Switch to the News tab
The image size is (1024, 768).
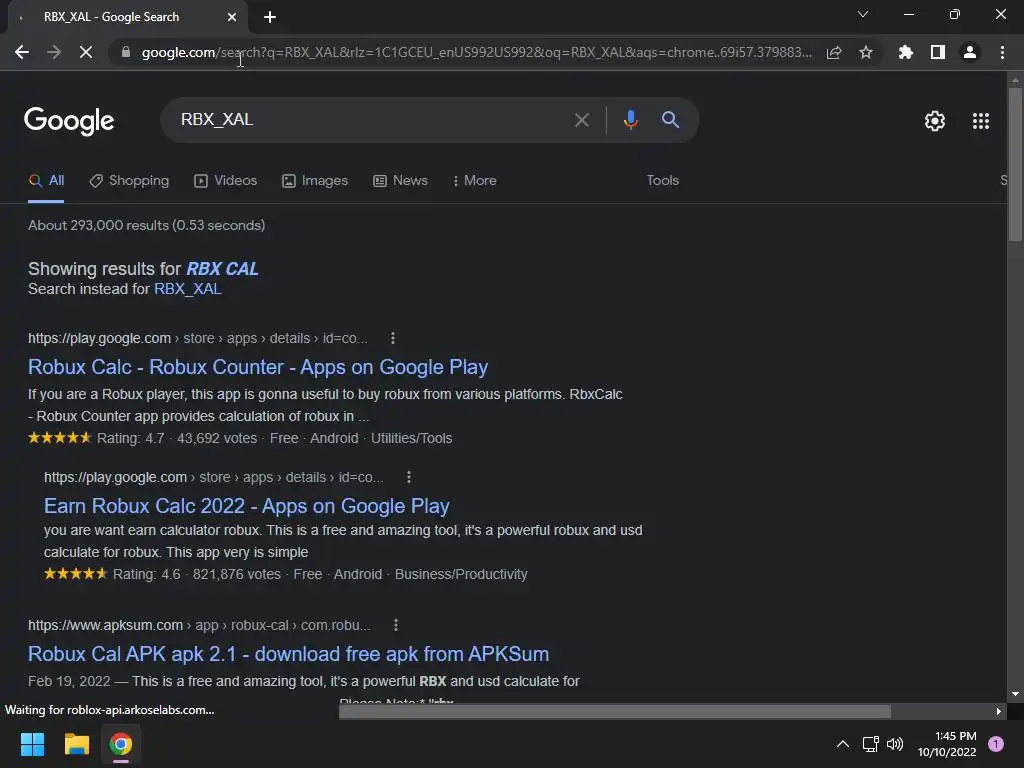click(x=400, y=181)
